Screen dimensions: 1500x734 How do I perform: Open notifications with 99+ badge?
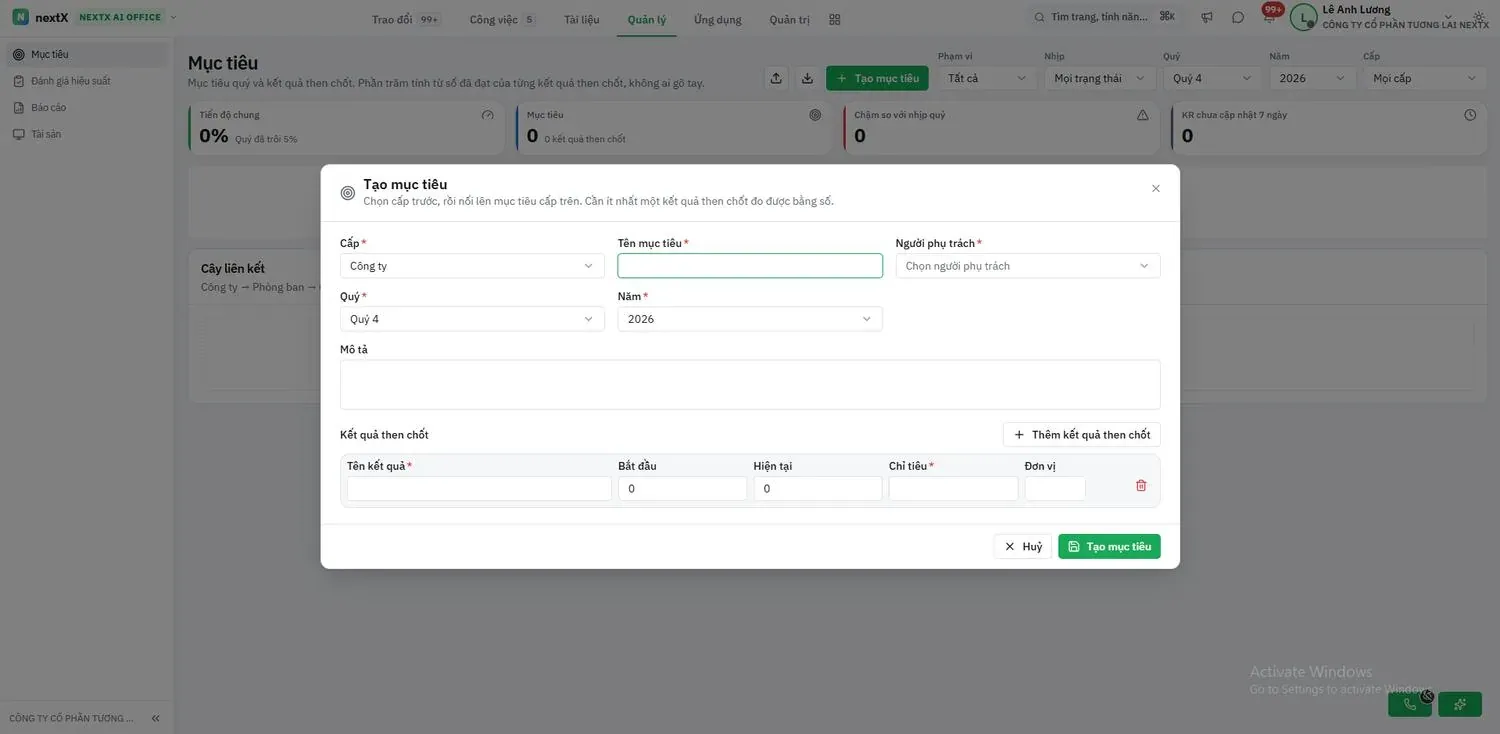click(x=1270, y=14)
